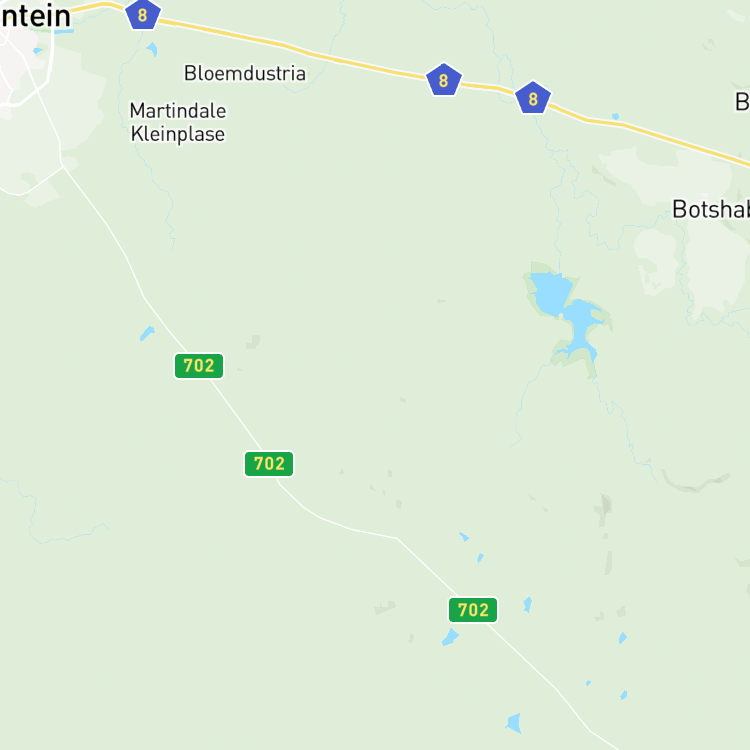Click the small pond below first 8 shield
750x750 pixels.
pyautogui.click(x=152, y=49)
